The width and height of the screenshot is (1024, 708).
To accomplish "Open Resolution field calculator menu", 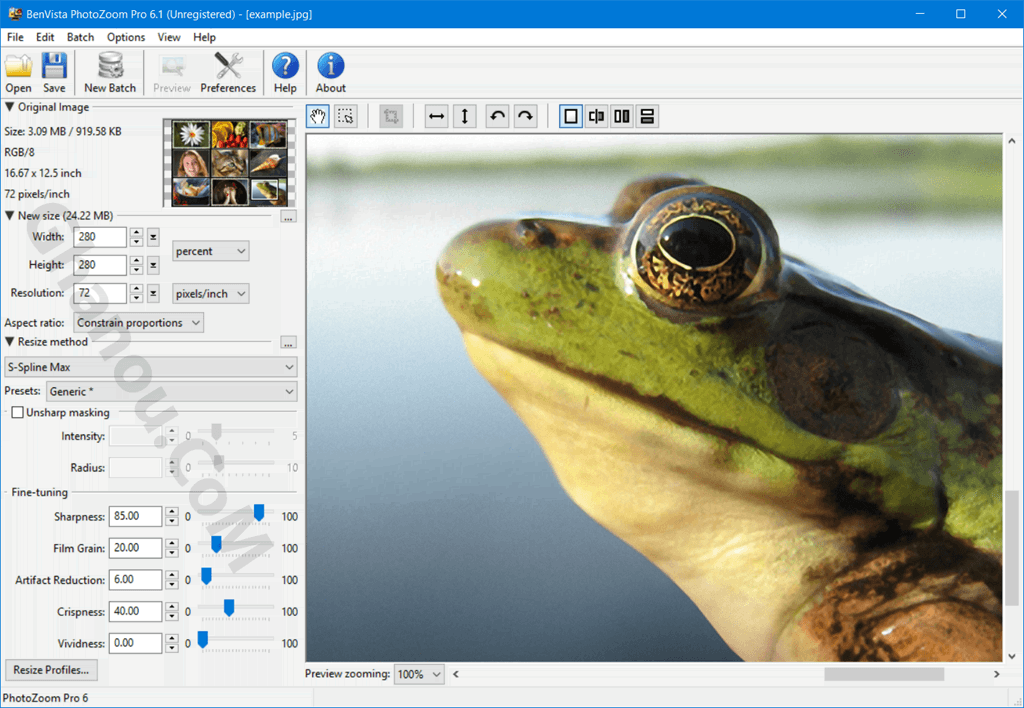I will [153, 294].
